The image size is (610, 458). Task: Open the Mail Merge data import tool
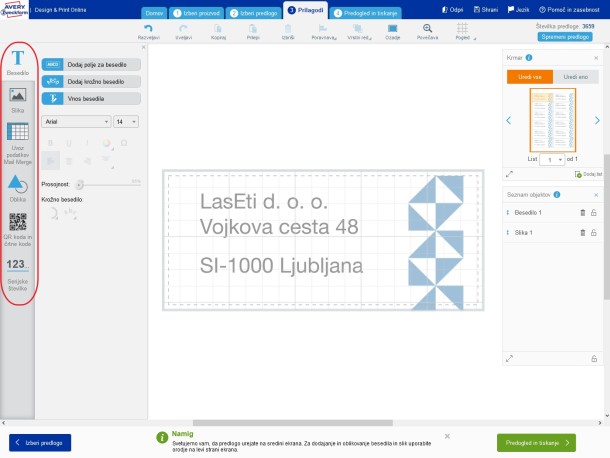pos(18,144)
